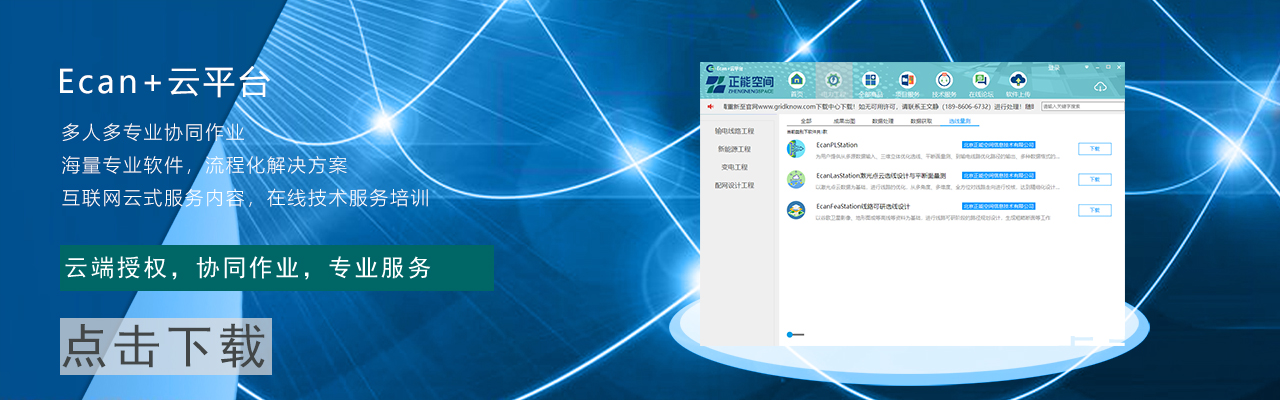Viewport: 1280px width, 400px height.
Task: Click the company tag beside EcanLasStation
Action: coord(999,175)
